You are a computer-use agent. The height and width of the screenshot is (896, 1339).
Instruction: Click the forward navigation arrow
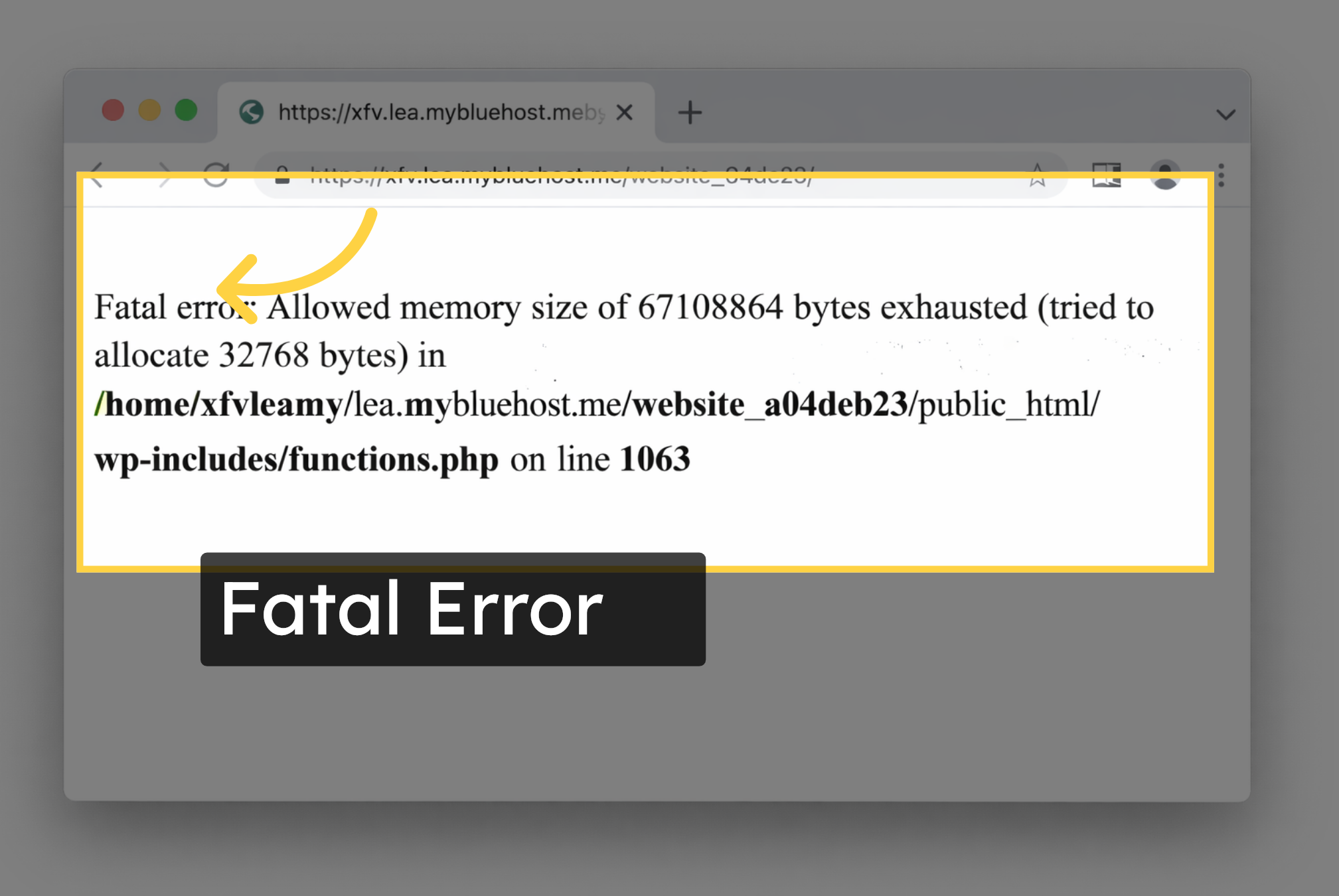click(x=164, y=176)
